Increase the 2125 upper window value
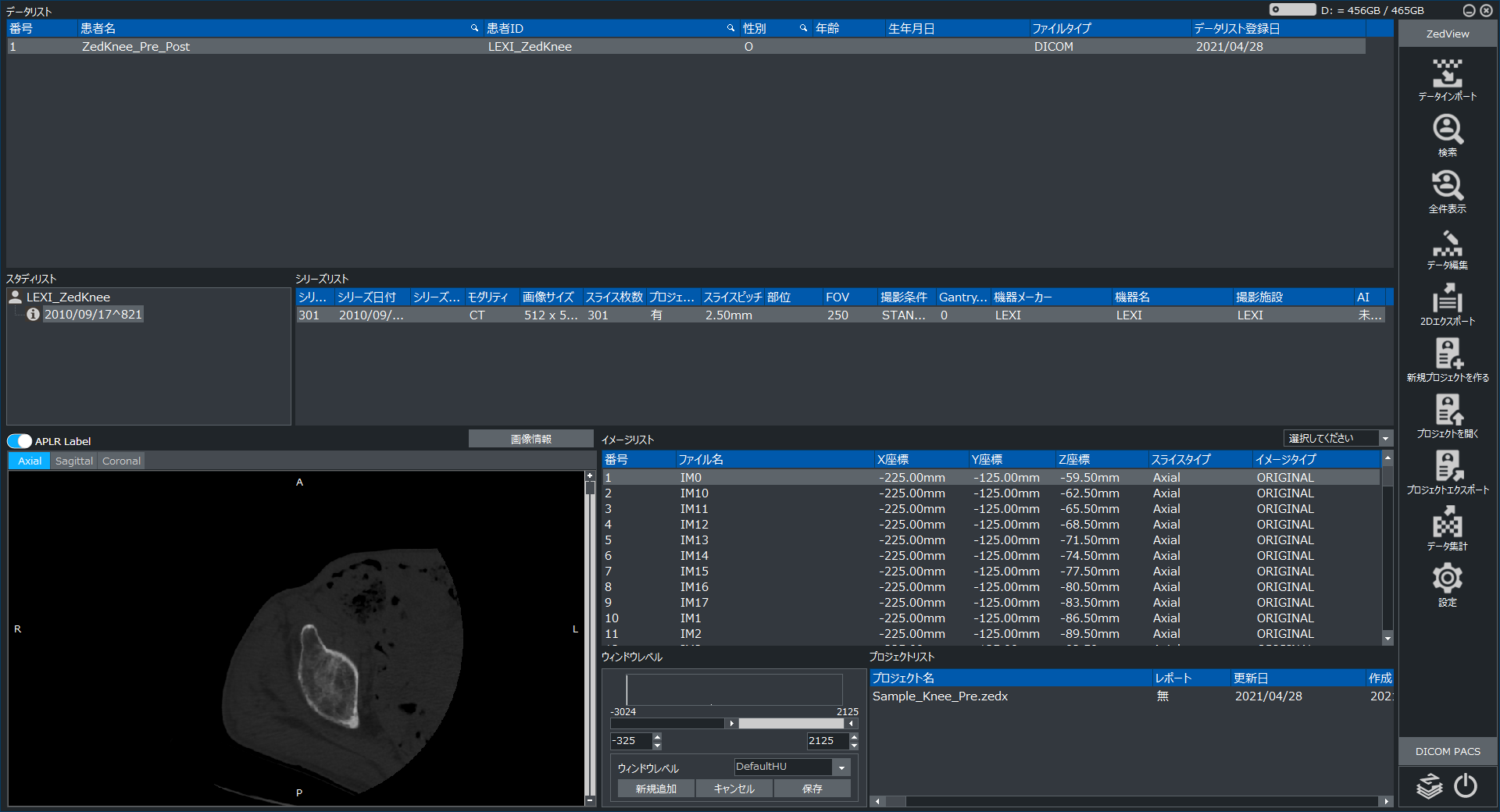 (854, 736)
